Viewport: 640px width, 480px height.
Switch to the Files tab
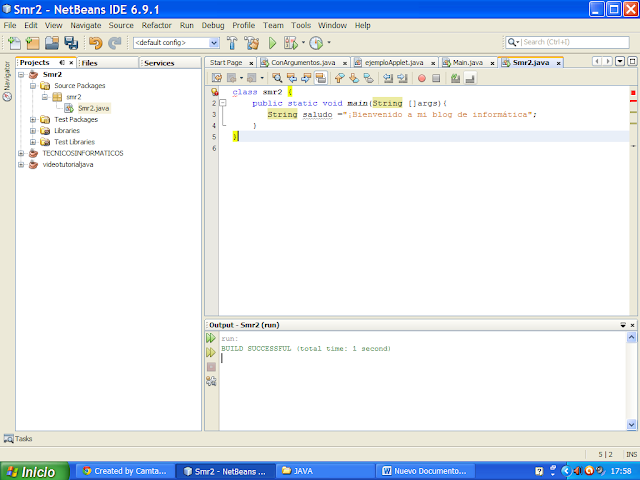tap(89, 63)
